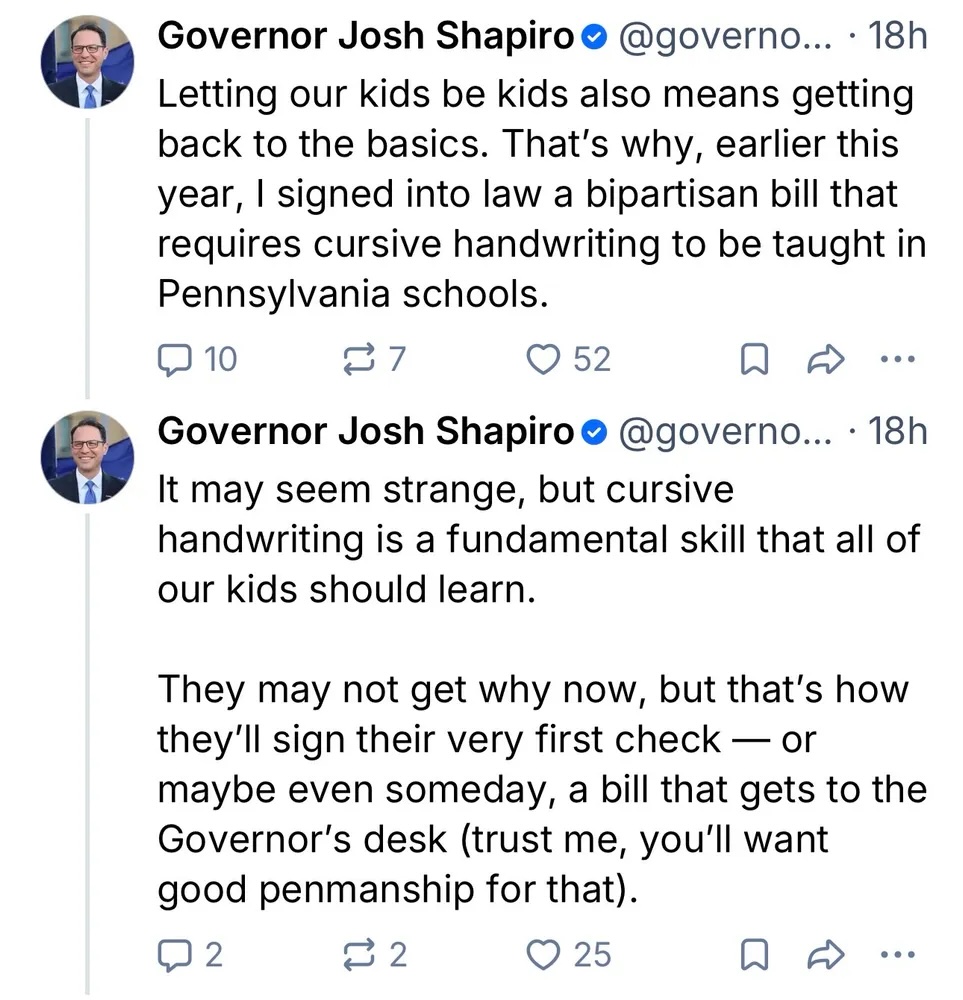Open the 18h timestamp on the first post
963x1000 pixels.
[x=898, y=36]
